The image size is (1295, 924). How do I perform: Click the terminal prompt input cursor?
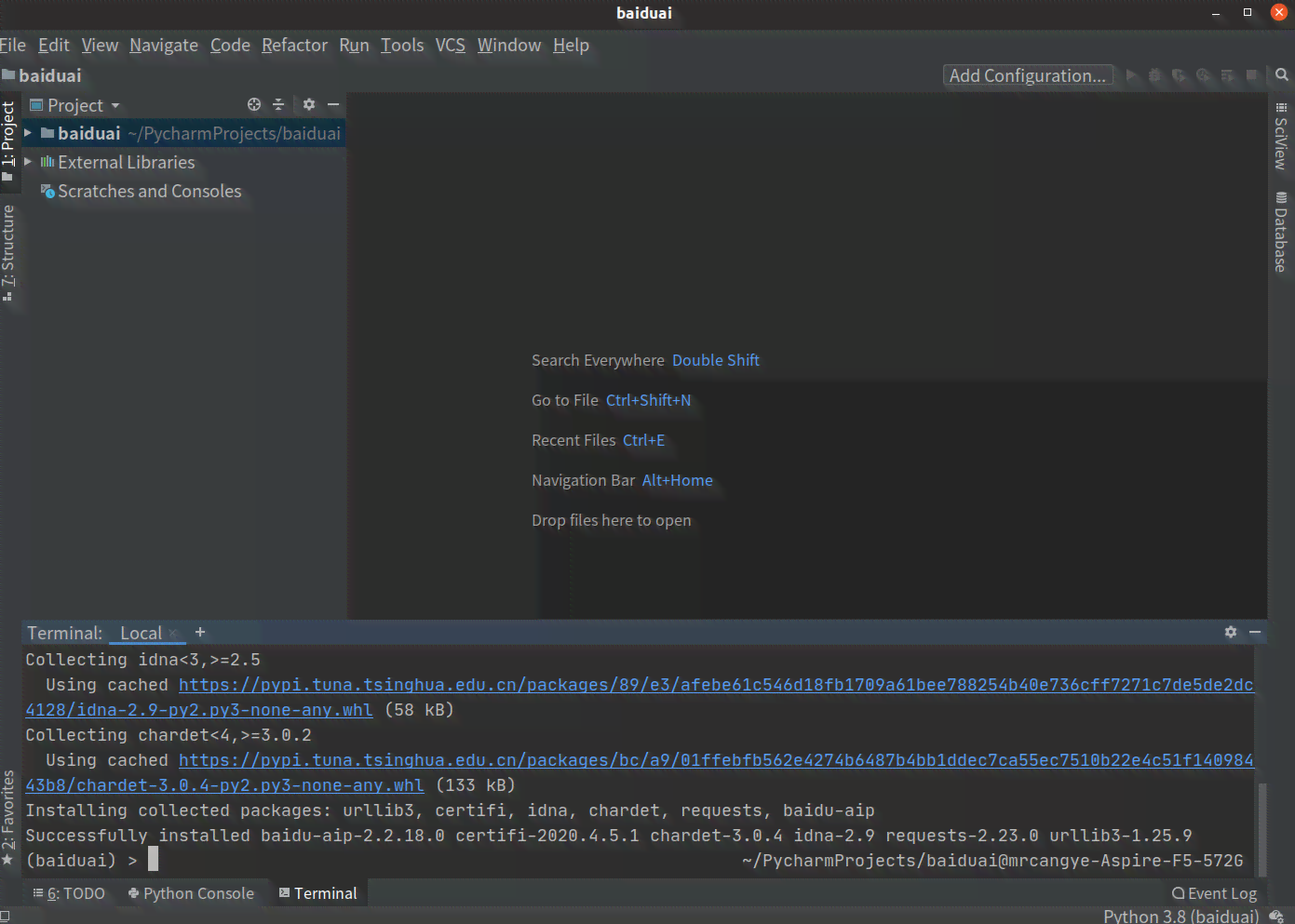153,858
